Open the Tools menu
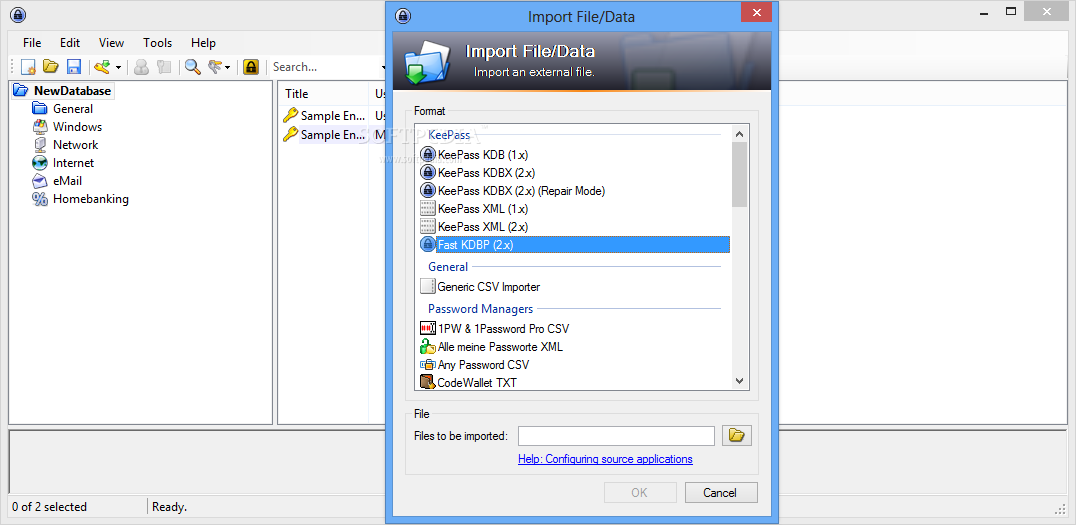The width and height of the screenshot is (1076, 525). pos(157,43)
